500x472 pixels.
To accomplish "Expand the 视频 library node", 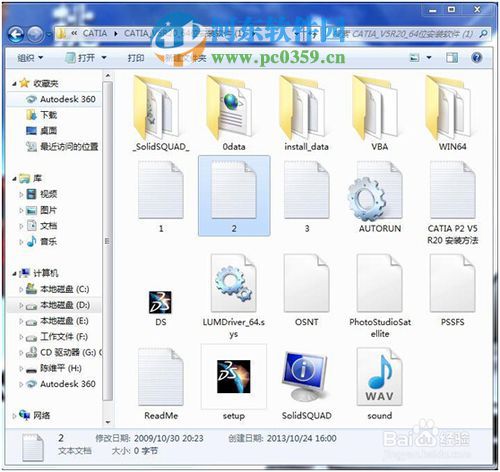I will (x=21, y=194).
